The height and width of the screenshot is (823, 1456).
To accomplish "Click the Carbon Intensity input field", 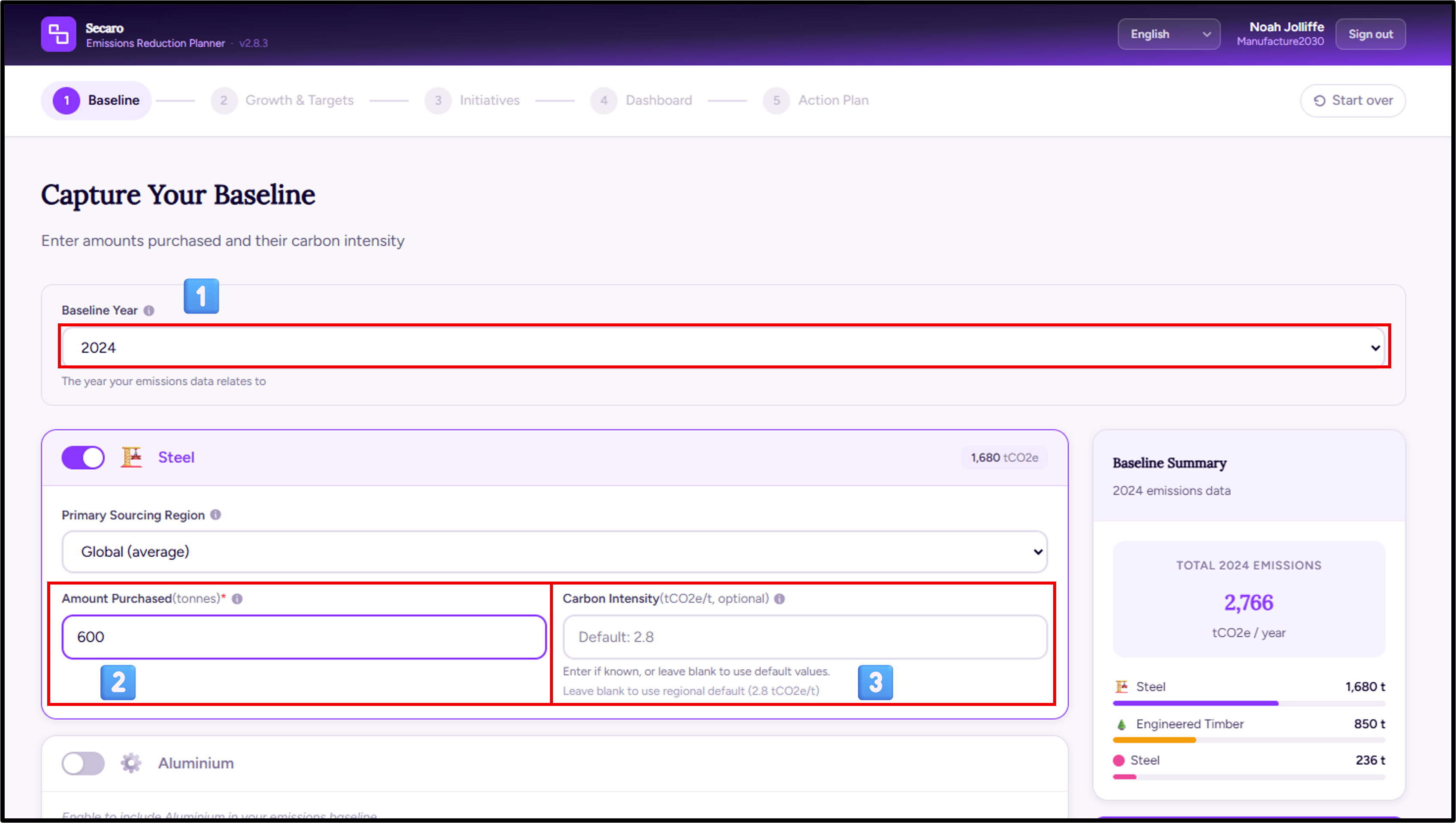I will (x=805, y=637).
